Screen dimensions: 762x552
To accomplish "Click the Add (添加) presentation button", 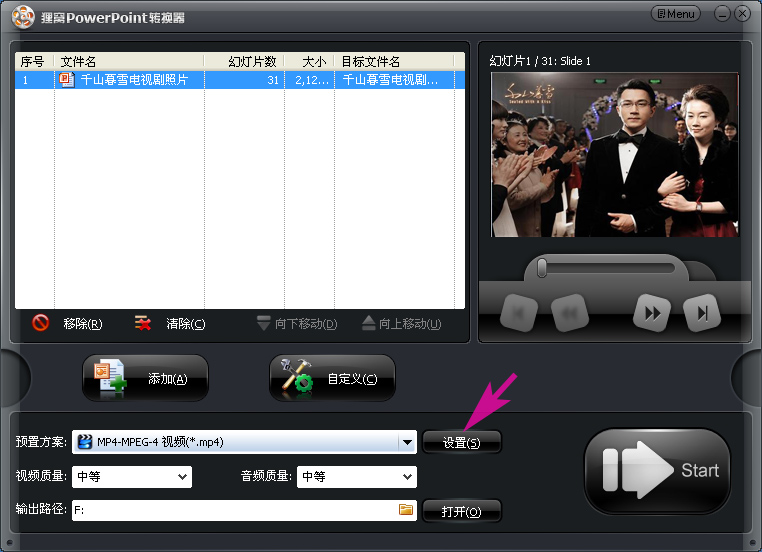I will coord(145,378).
